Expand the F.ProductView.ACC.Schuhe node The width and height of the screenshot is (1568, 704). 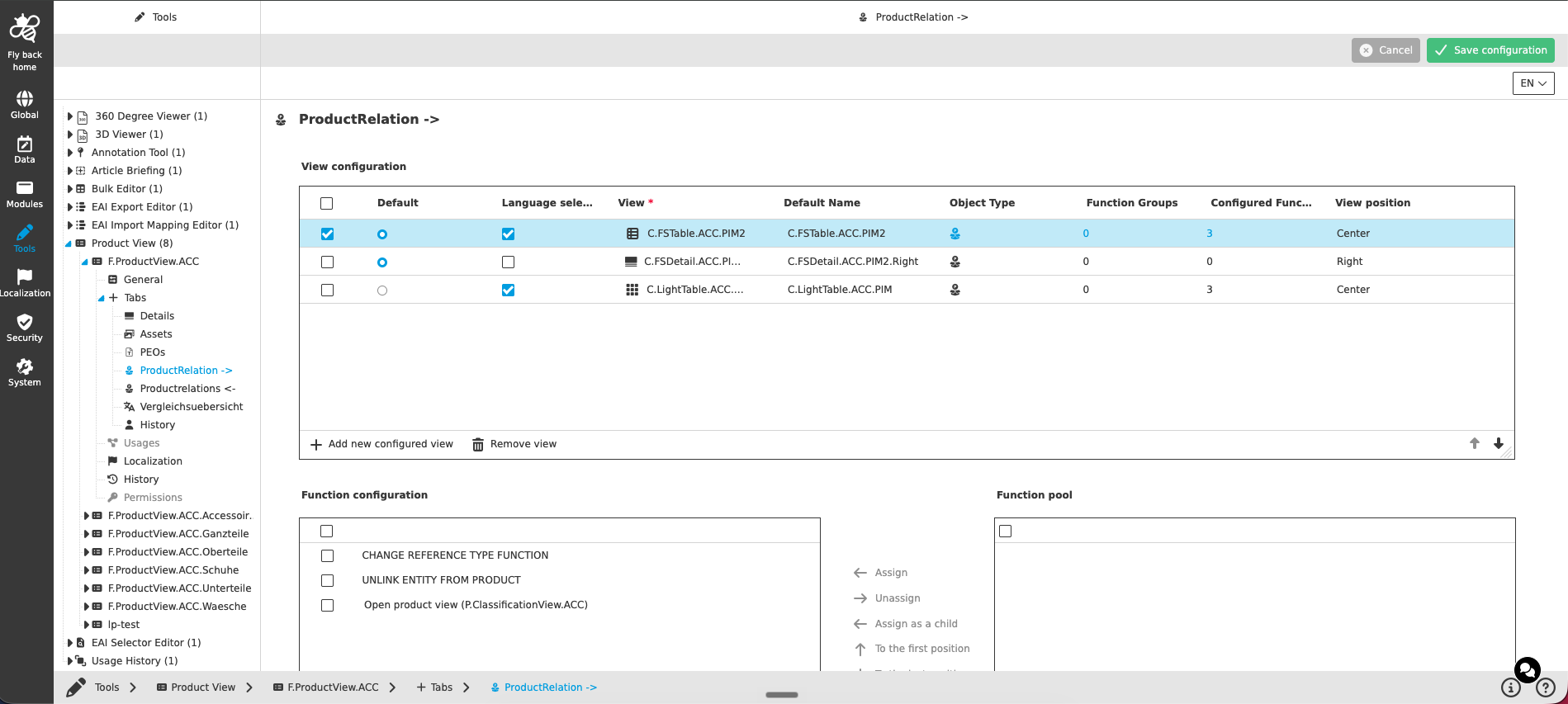coord(87,570)
